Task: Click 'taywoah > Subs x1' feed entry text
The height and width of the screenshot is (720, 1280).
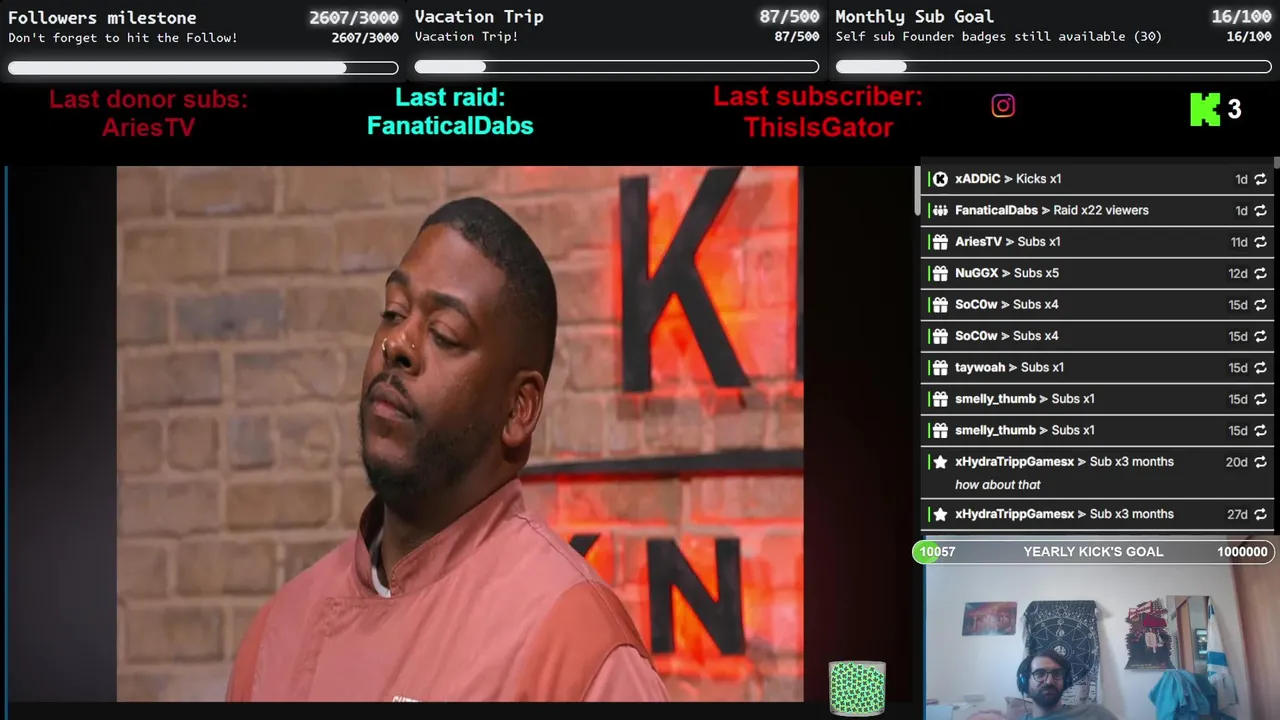Action: coord(1010,367)
